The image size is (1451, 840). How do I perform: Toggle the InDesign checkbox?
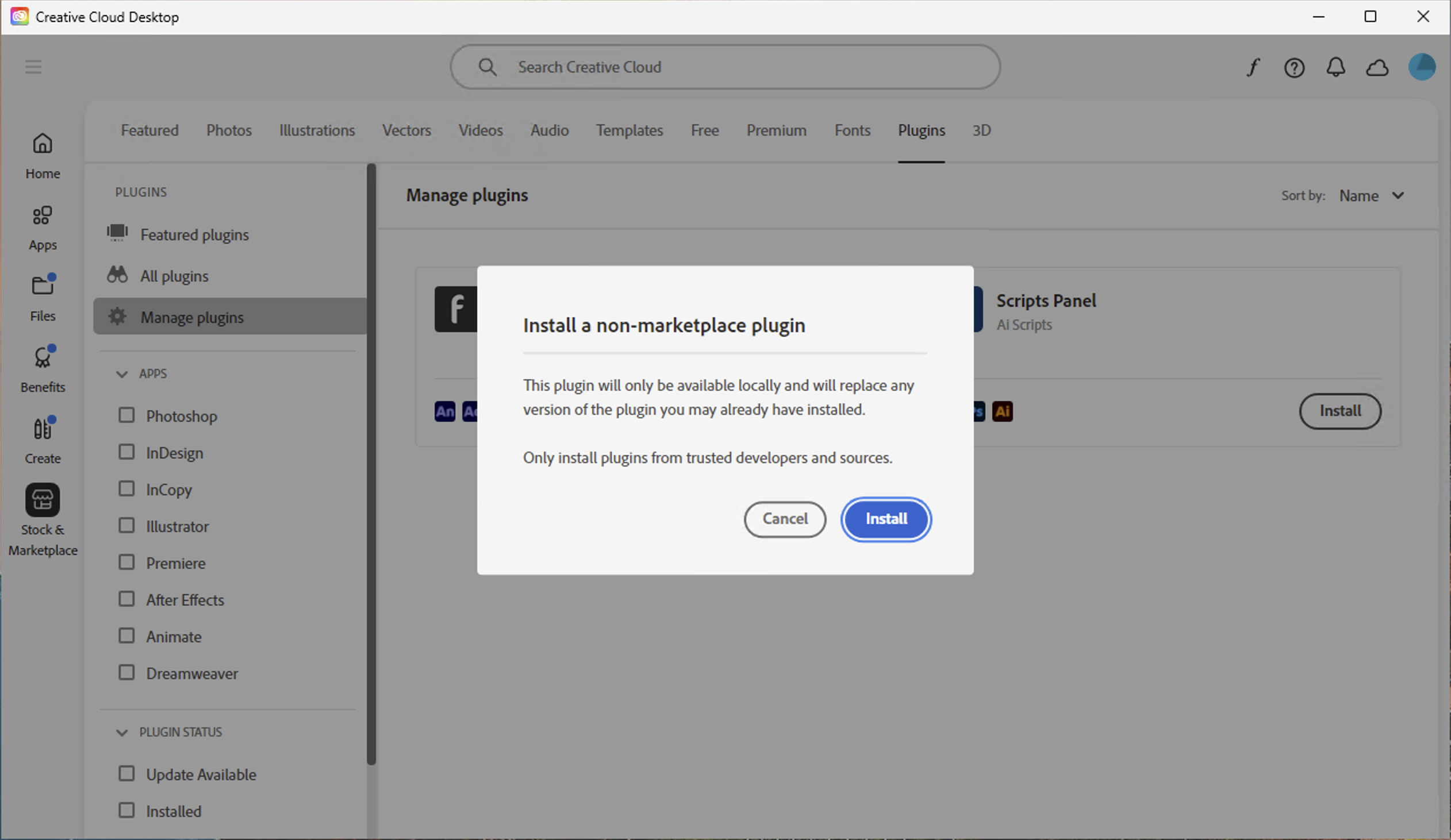click(126, 452)
